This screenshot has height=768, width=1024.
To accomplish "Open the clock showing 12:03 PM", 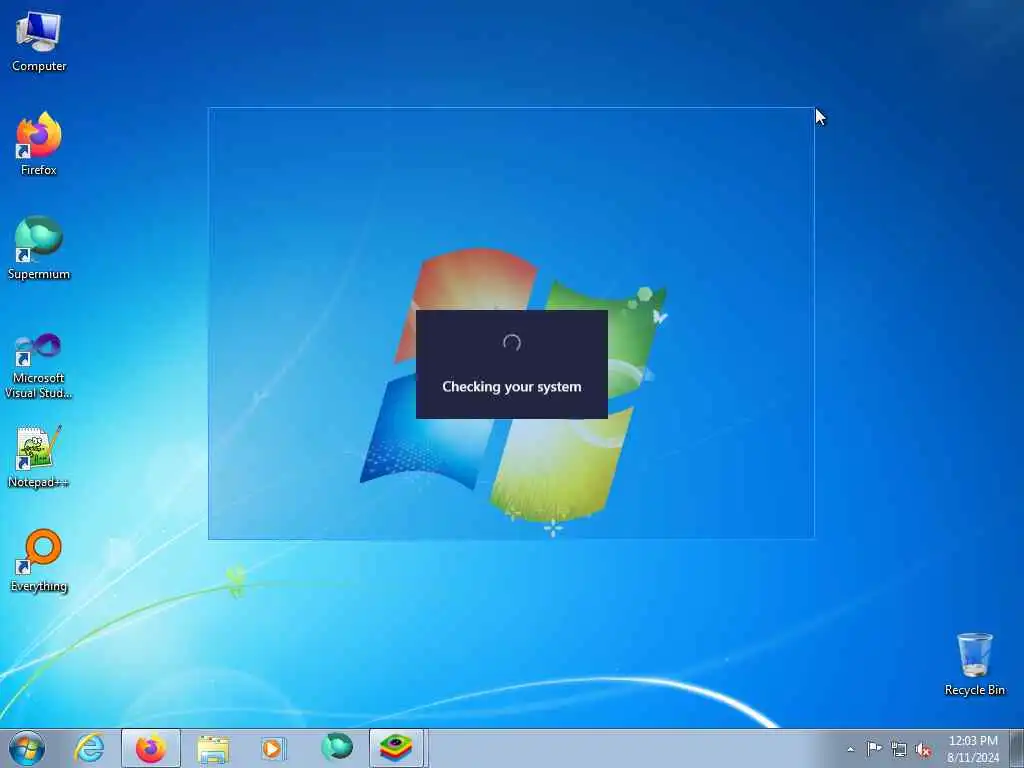I will [x=973, y=749].
